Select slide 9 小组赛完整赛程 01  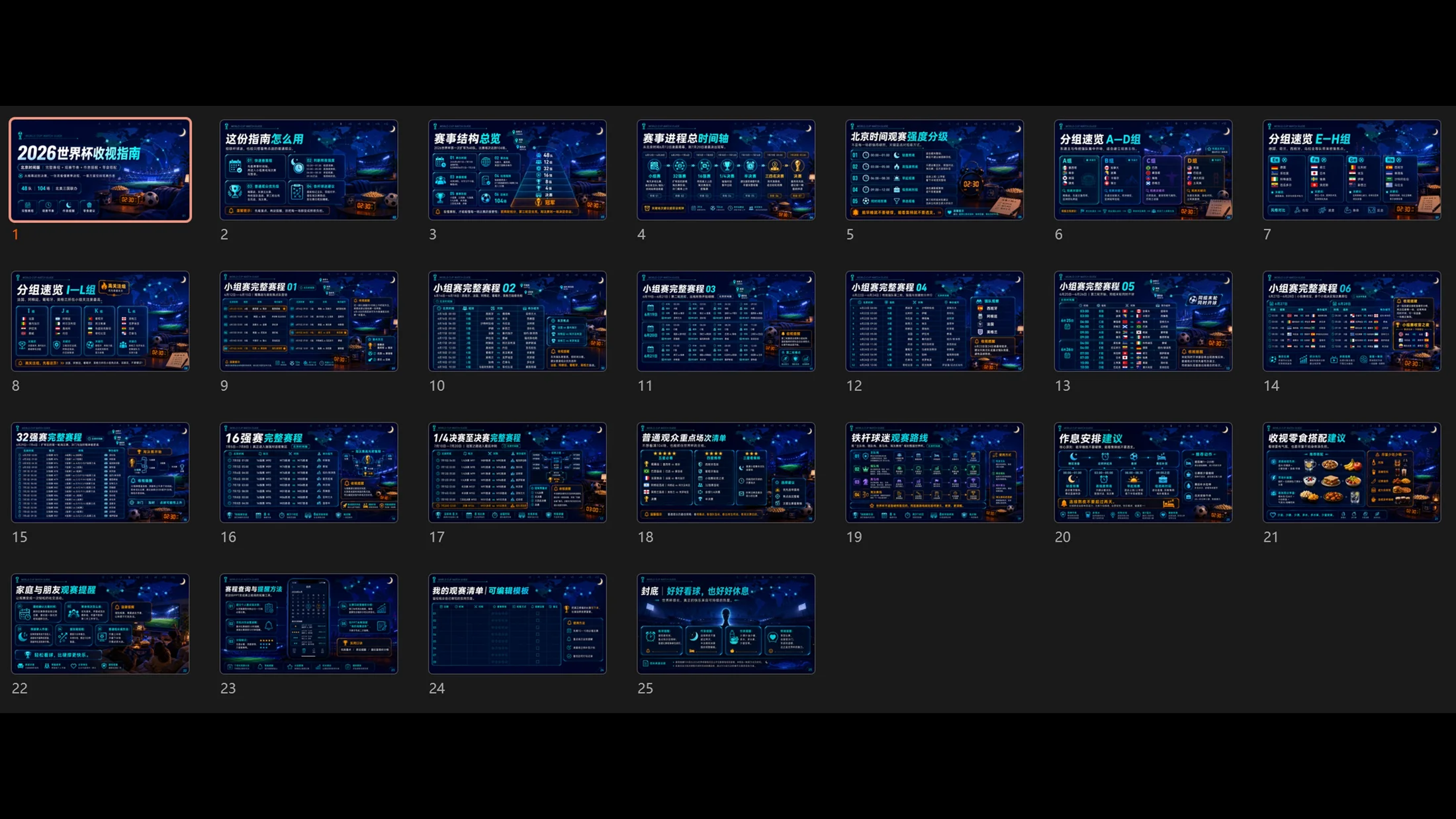309,321
